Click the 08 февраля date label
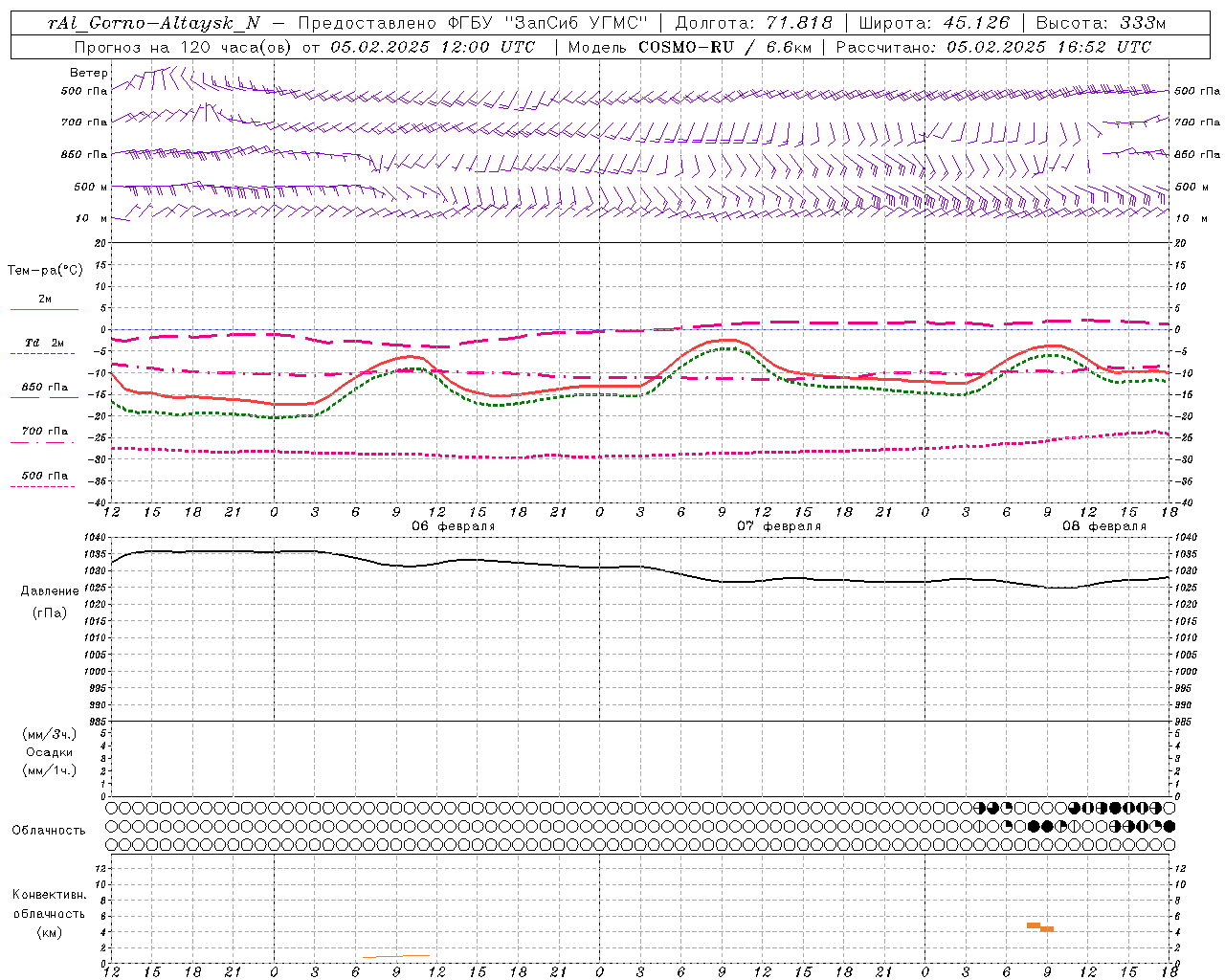The image size is (1225, 980). point(1104,526)
